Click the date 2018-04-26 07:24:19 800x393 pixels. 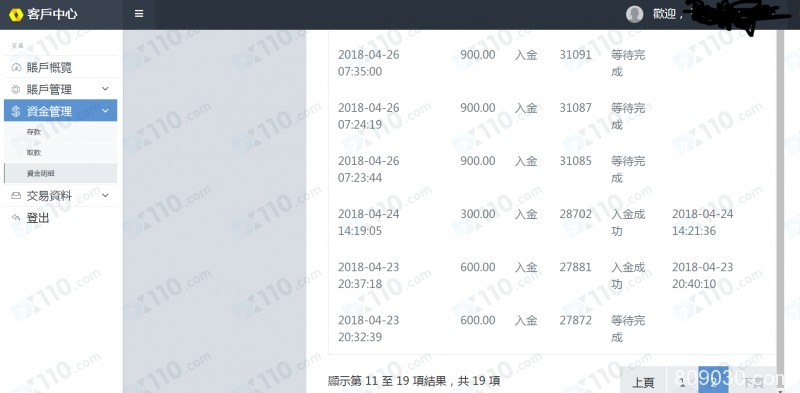coord(368,116)
